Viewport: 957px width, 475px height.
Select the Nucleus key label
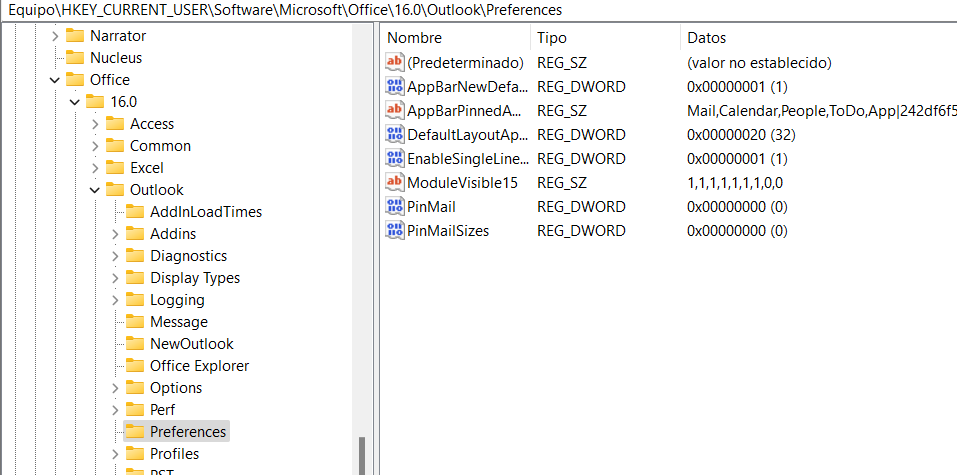(116, 58)
